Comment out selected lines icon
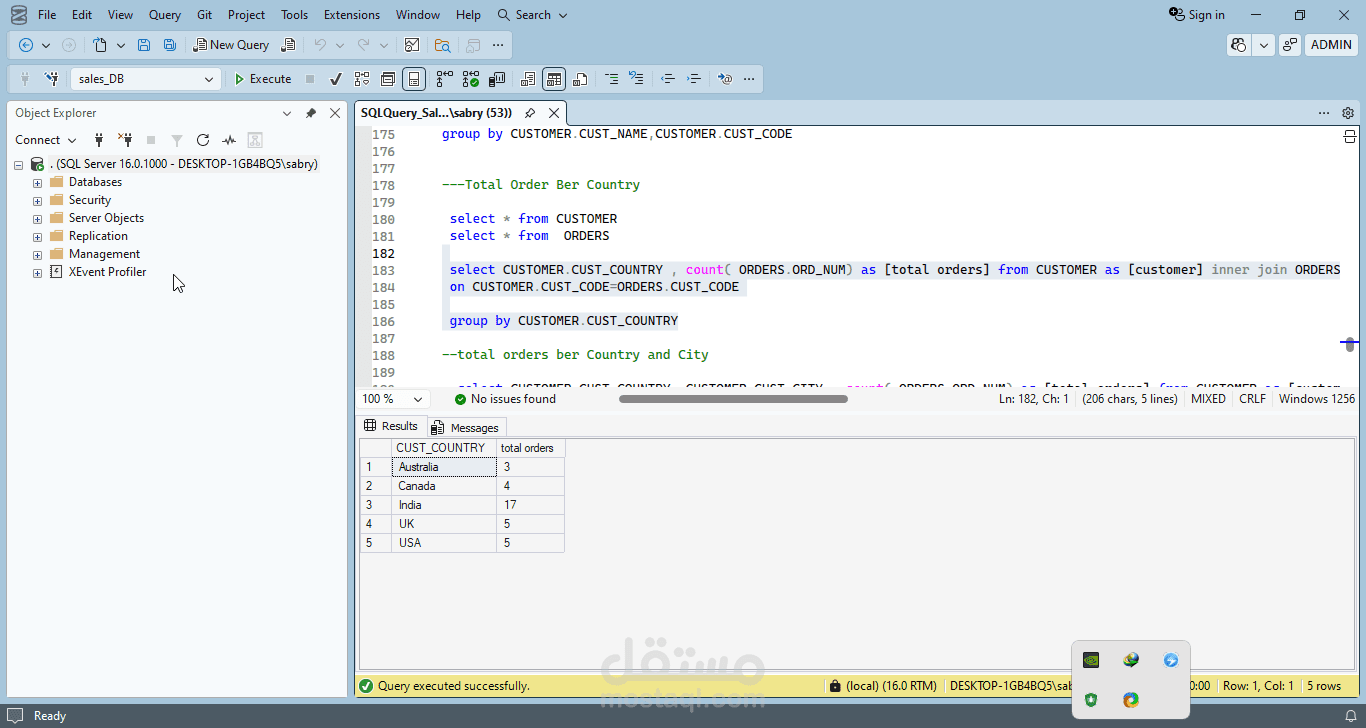Image resolution: width=1366 pixels, height=728 pixels. click(610, 79)
